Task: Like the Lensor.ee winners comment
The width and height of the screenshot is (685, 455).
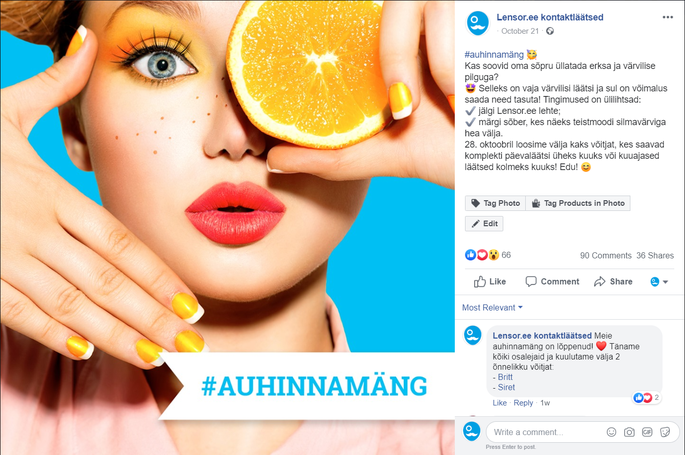Action: [499, 403]
